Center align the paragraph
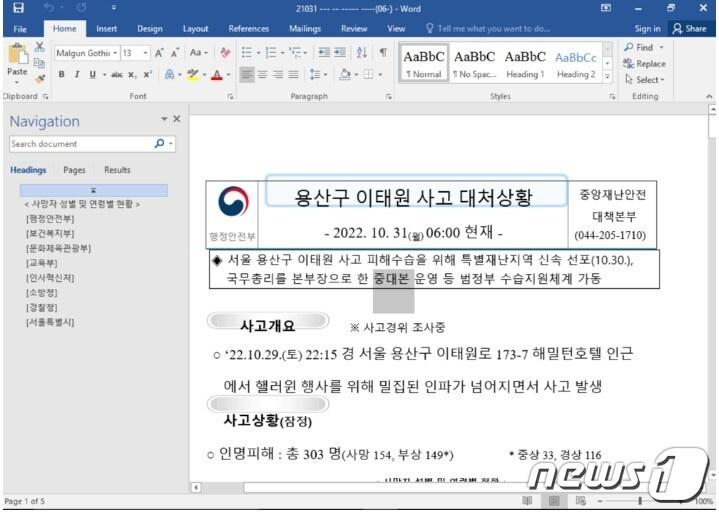Screen dimensions: 719x514 point(263,74)
